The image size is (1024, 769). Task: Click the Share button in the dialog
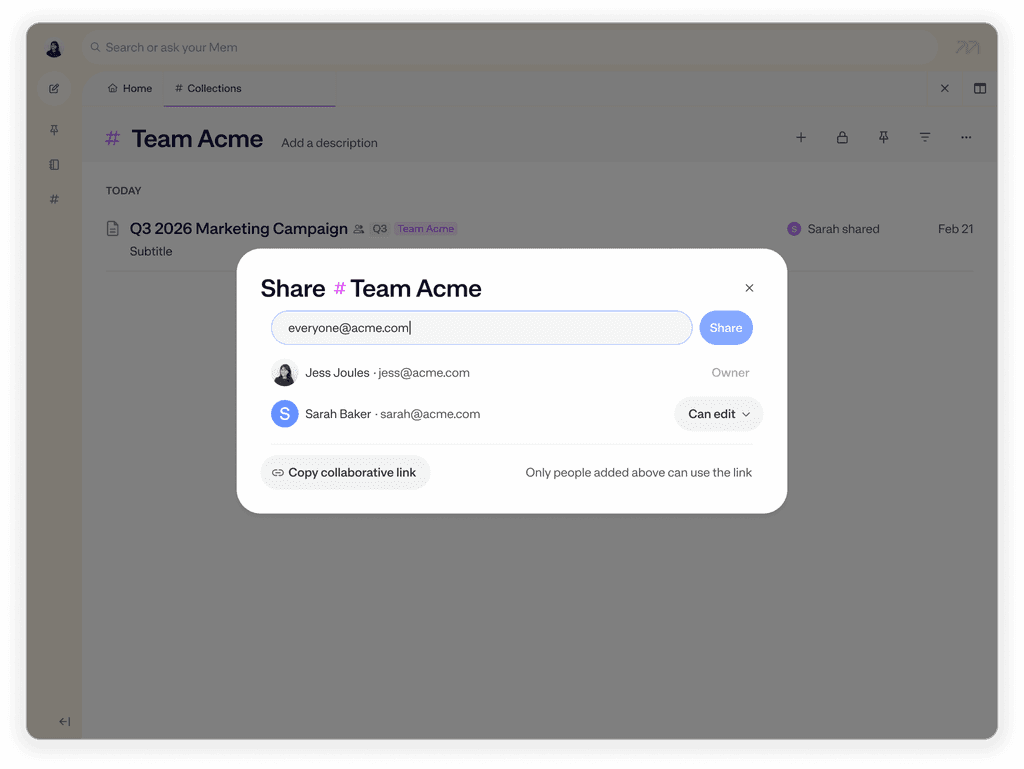tap(726, 328)
